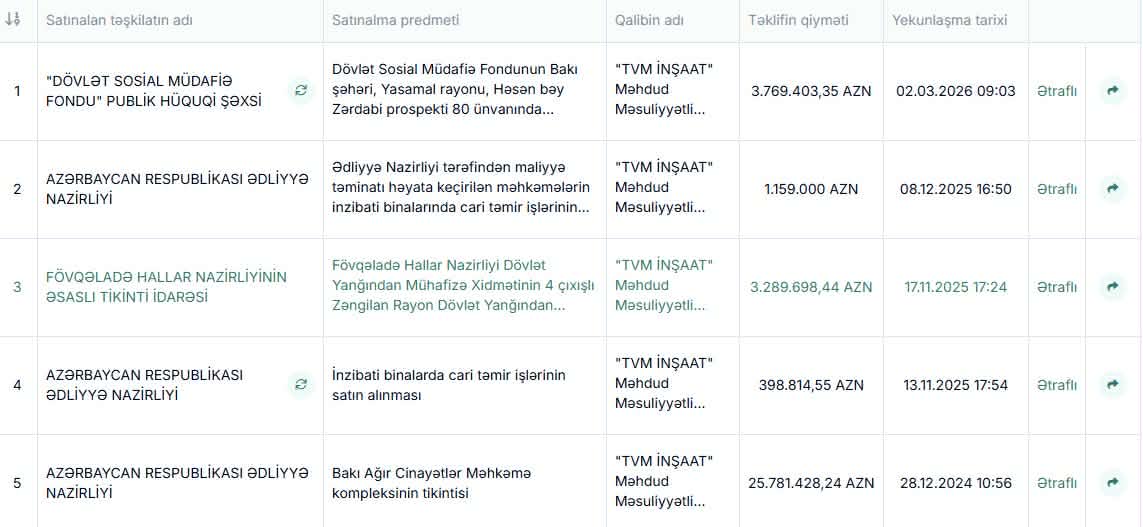Click Satınalma predmeti column header
Screen dimensions: 1143x527
tap(396, 20)
